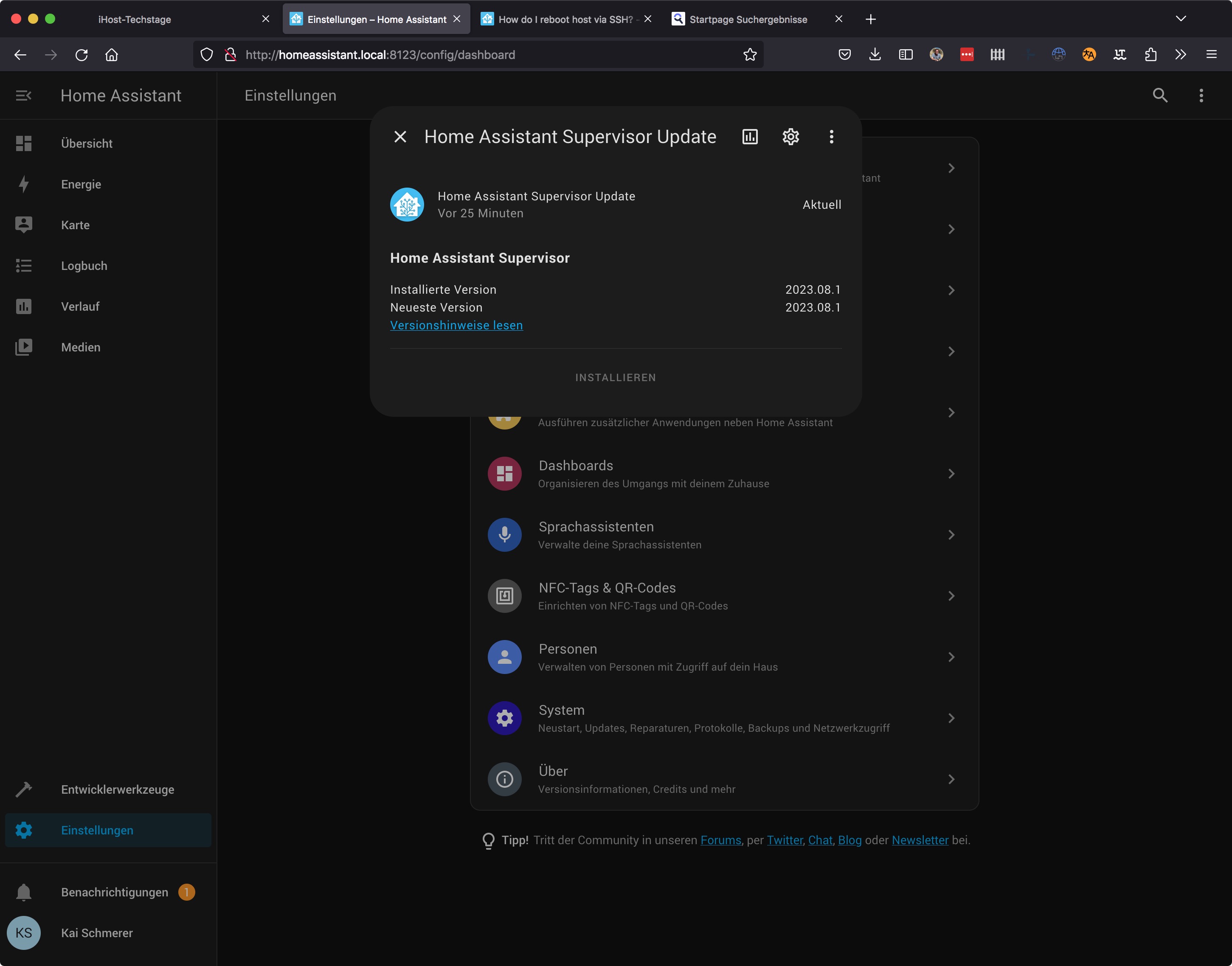Open Benachrichtigungen bell in sidebar
Viewport: 1232px width, 966px height.
(24, 892)
